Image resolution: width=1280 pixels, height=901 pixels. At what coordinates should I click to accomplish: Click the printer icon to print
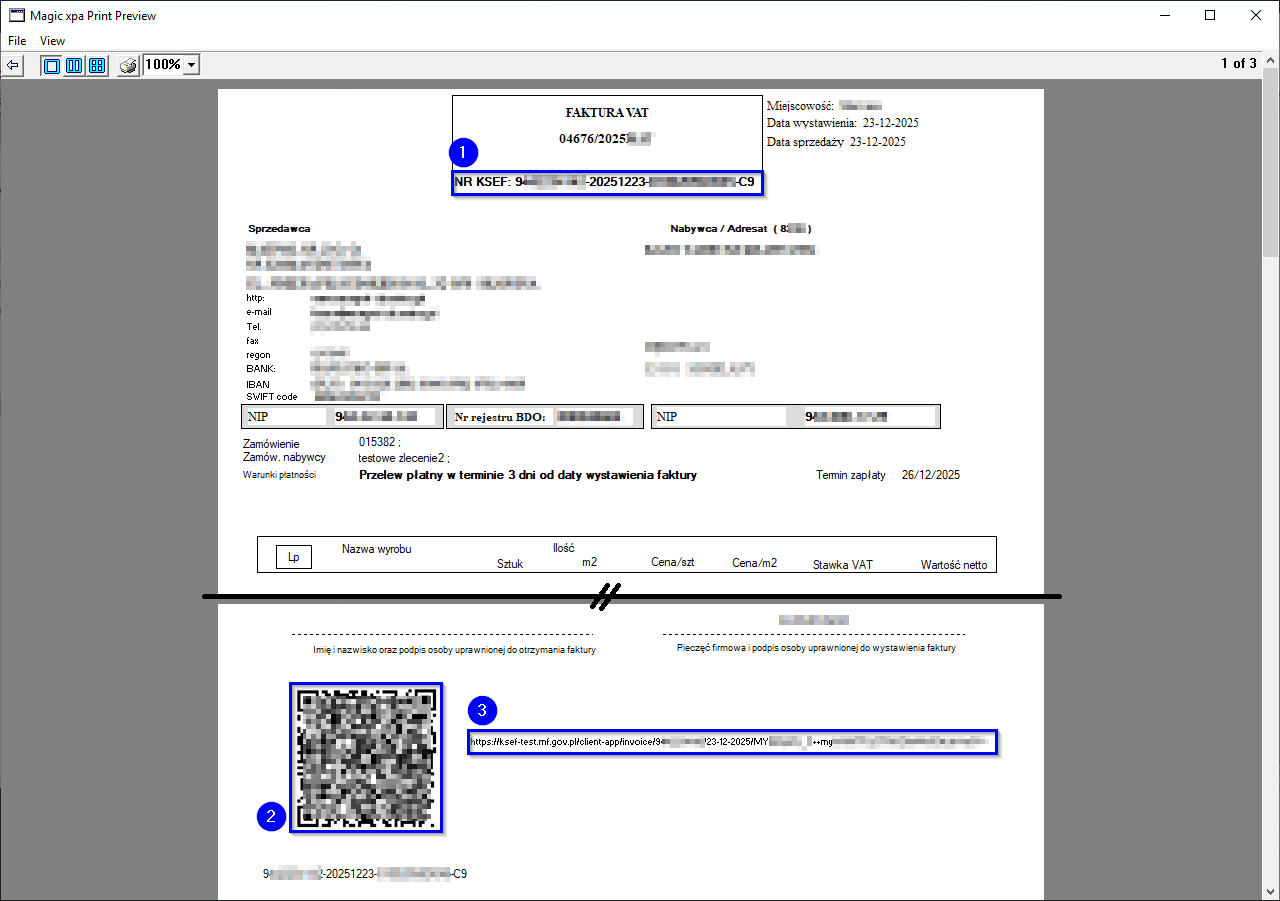(129, 66)
